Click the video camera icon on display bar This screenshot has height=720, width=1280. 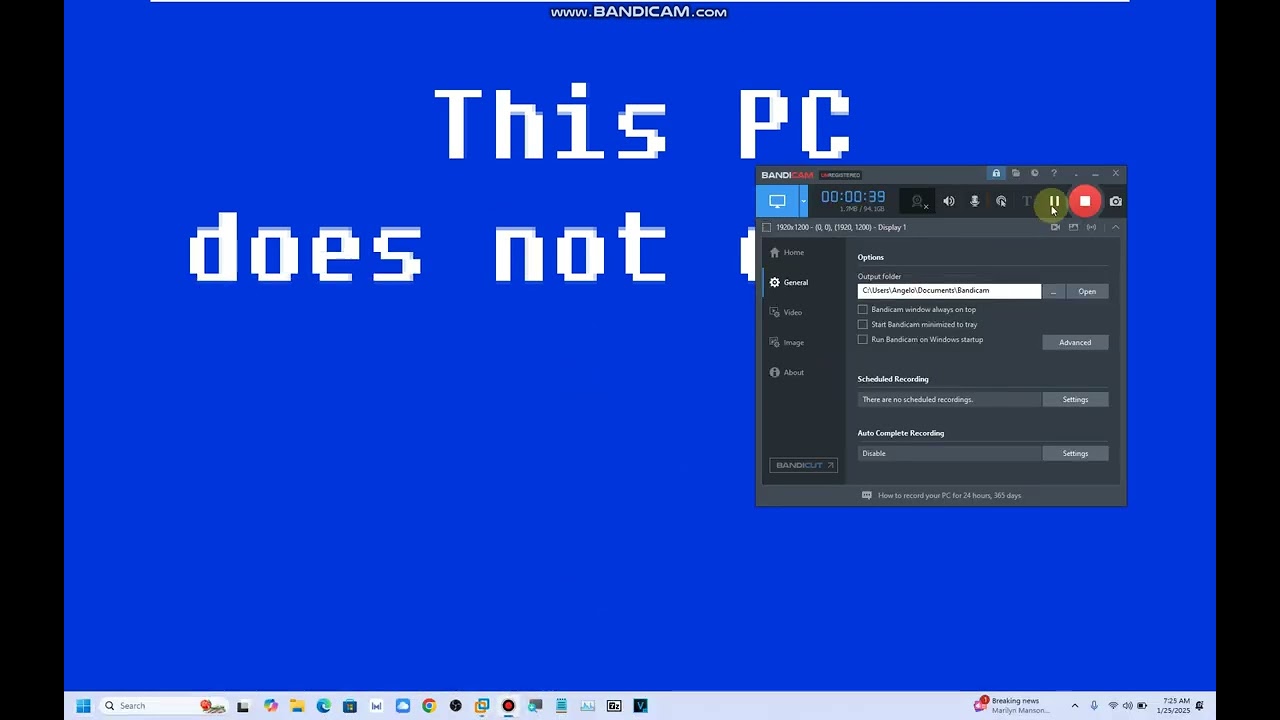tap(1055, 227)
